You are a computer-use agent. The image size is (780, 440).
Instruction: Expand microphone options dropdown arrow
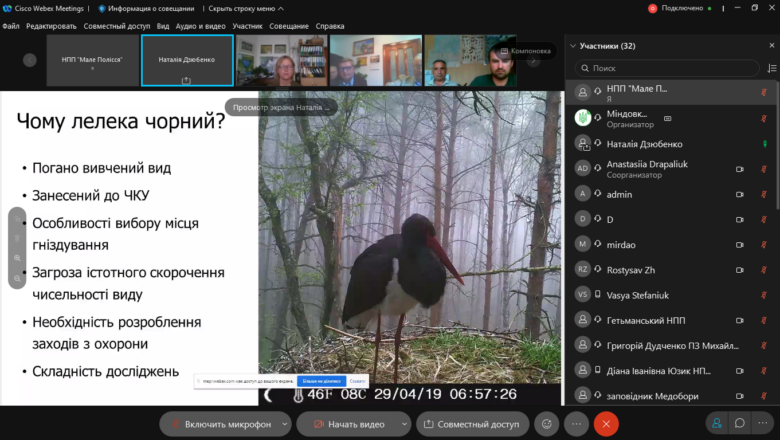285,424
